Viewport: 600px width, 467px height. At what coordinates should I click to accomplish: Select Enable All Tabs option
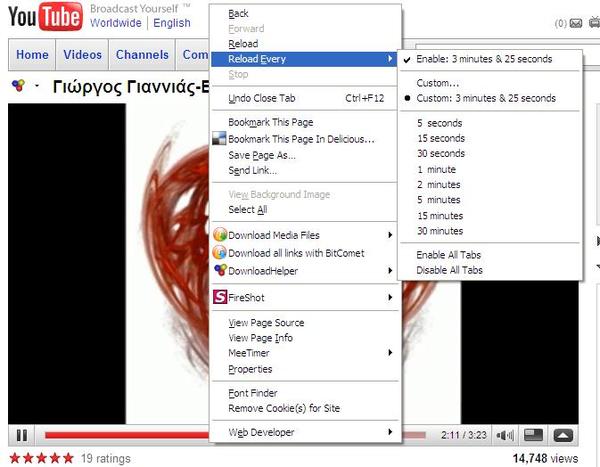[448, 255]
